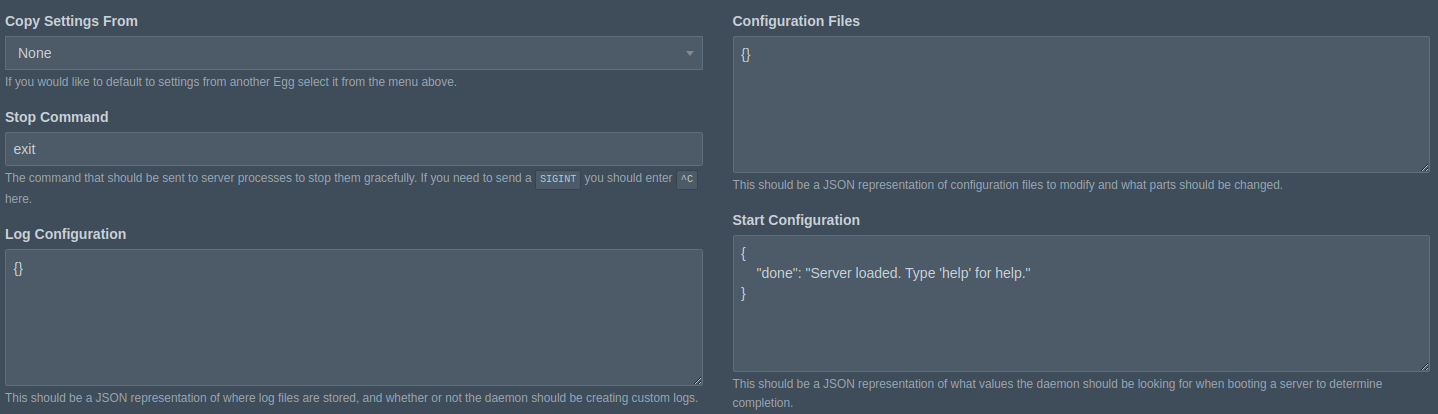Click the SIGINT code badge
The image size is (1438, 414).
click(558, 179)
